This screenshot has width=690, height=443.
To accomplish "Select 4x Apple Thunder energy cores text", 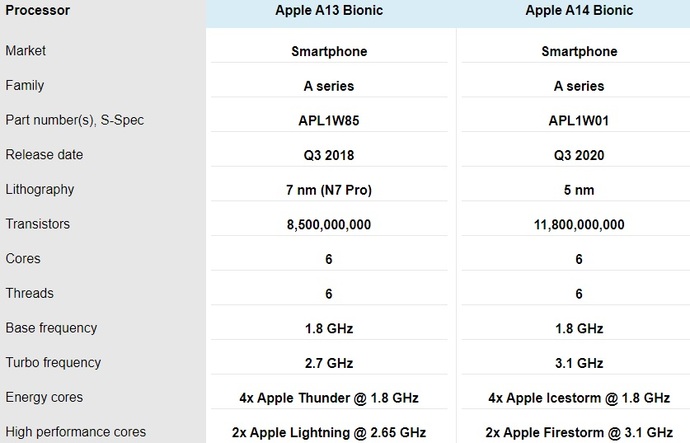I will pyautogui.click(x=329, y=398).
